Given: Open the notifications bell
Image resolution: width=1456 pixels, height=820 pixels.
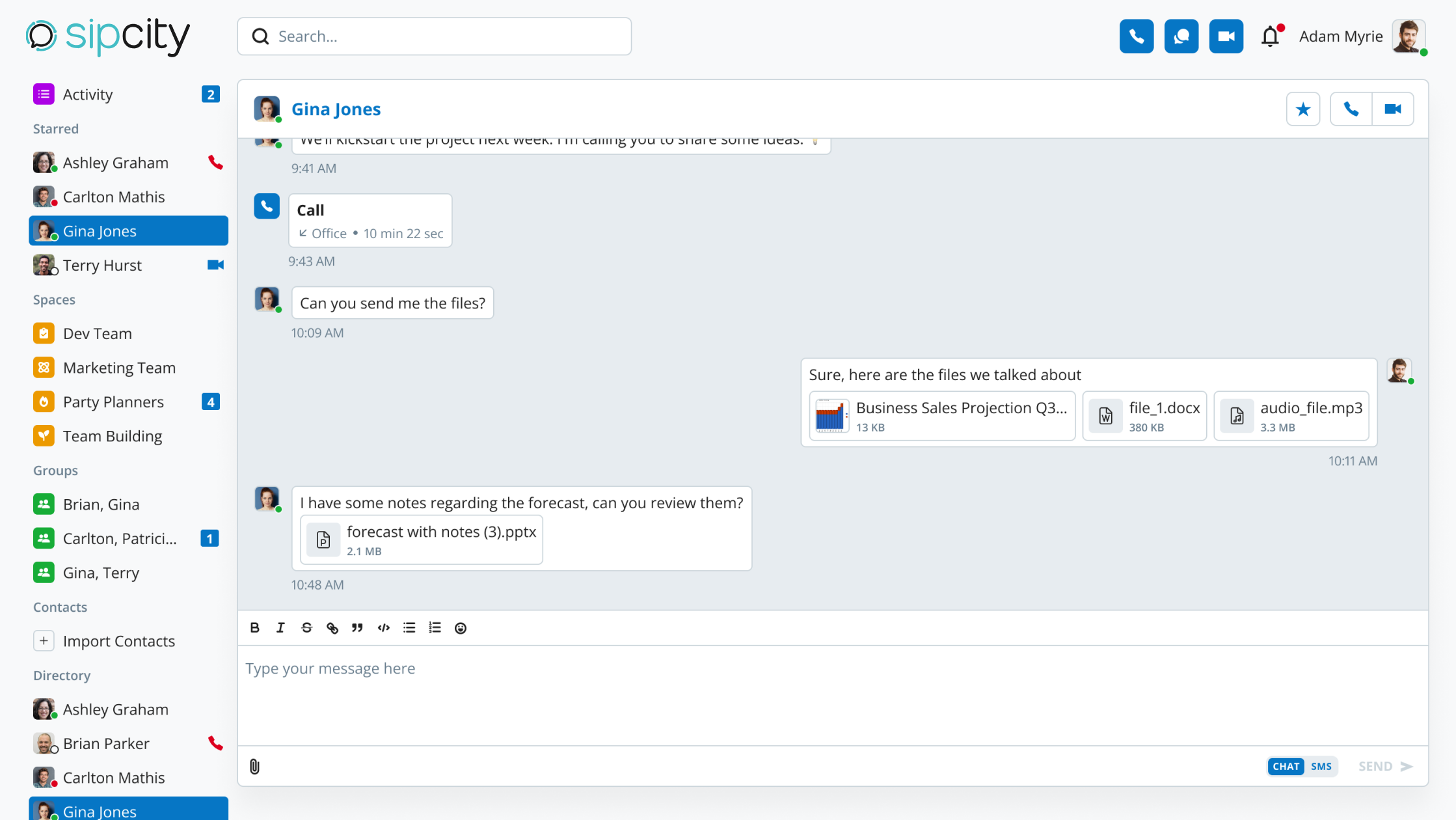Looking at the screenshot, I should pyautogui.click(x=1270, y=36).
